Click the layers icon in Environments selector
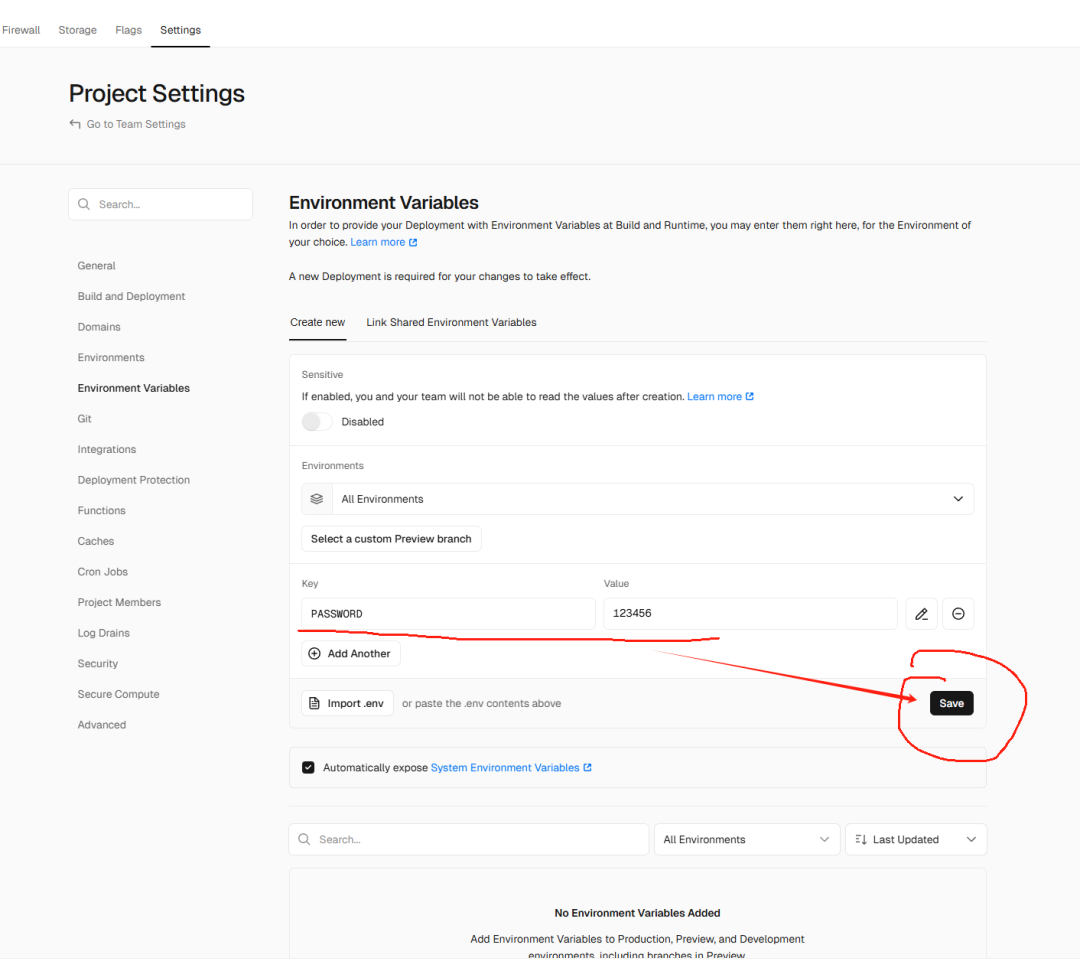The width and height of the screenshot is (1080, 971). pyautogui.click(x=317, y=499)
